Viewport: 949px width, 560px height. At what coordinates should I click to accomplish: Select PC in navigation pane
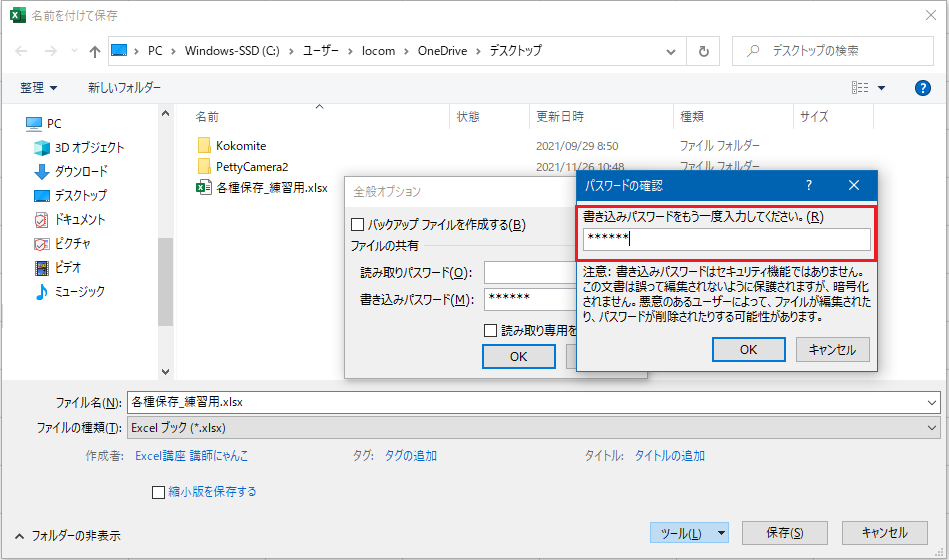44,124
